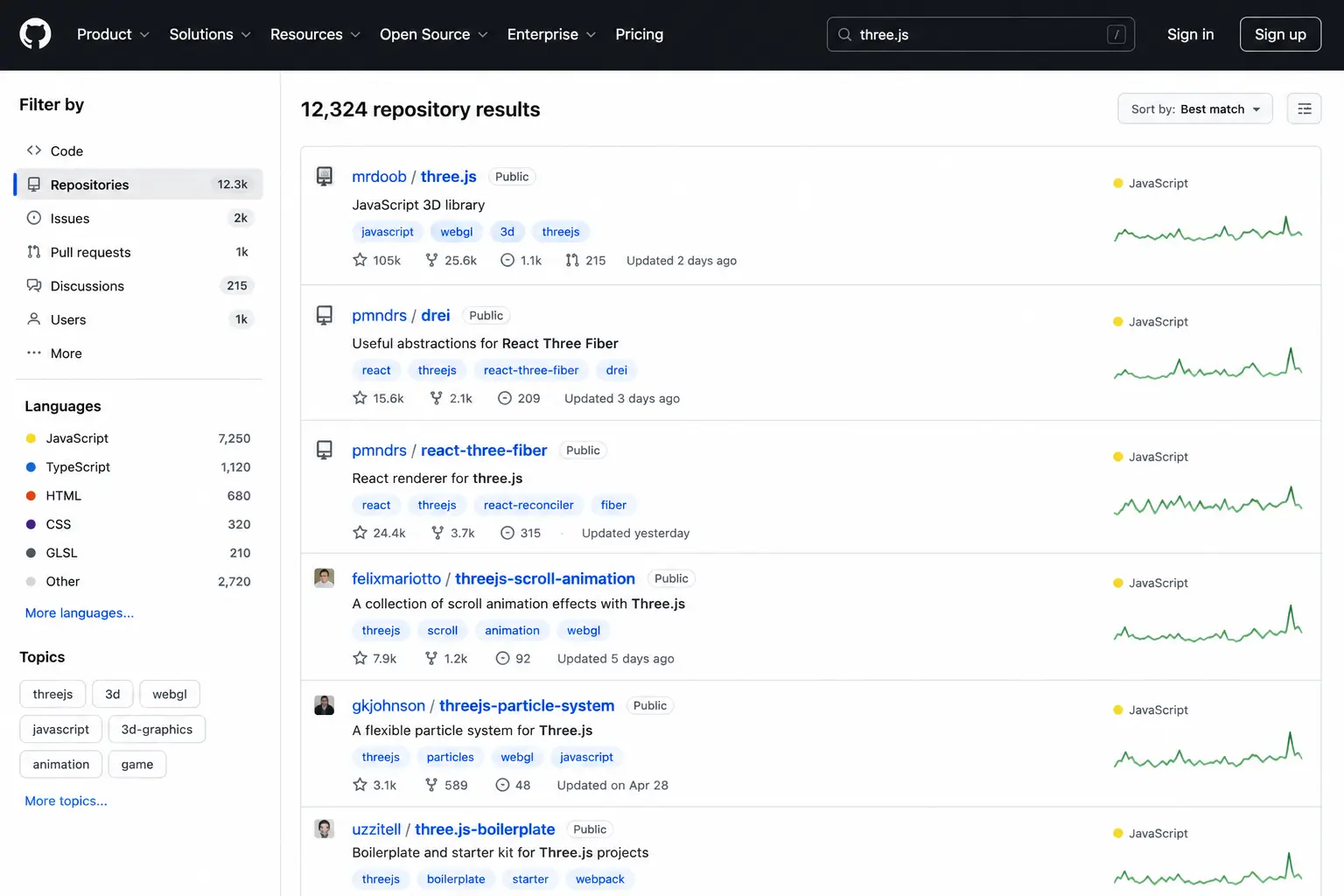Open the drei repository link
This screenshot has width=1344, height=896.
[436, 316]
